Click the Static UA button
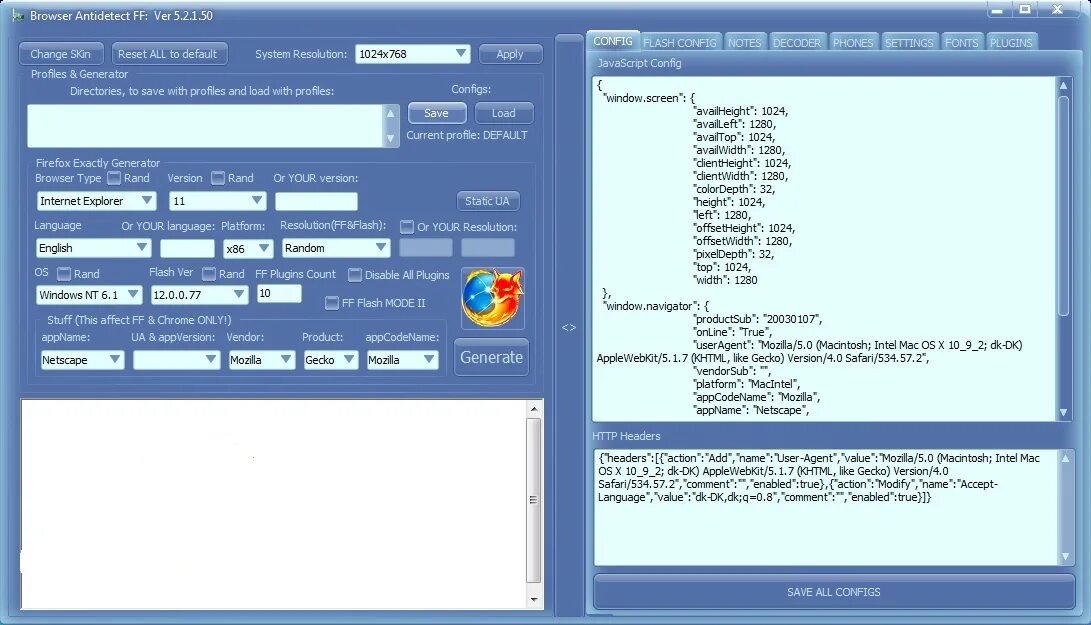The height and width of the screenshot is (625, 1091). click(x=487, y=200)
